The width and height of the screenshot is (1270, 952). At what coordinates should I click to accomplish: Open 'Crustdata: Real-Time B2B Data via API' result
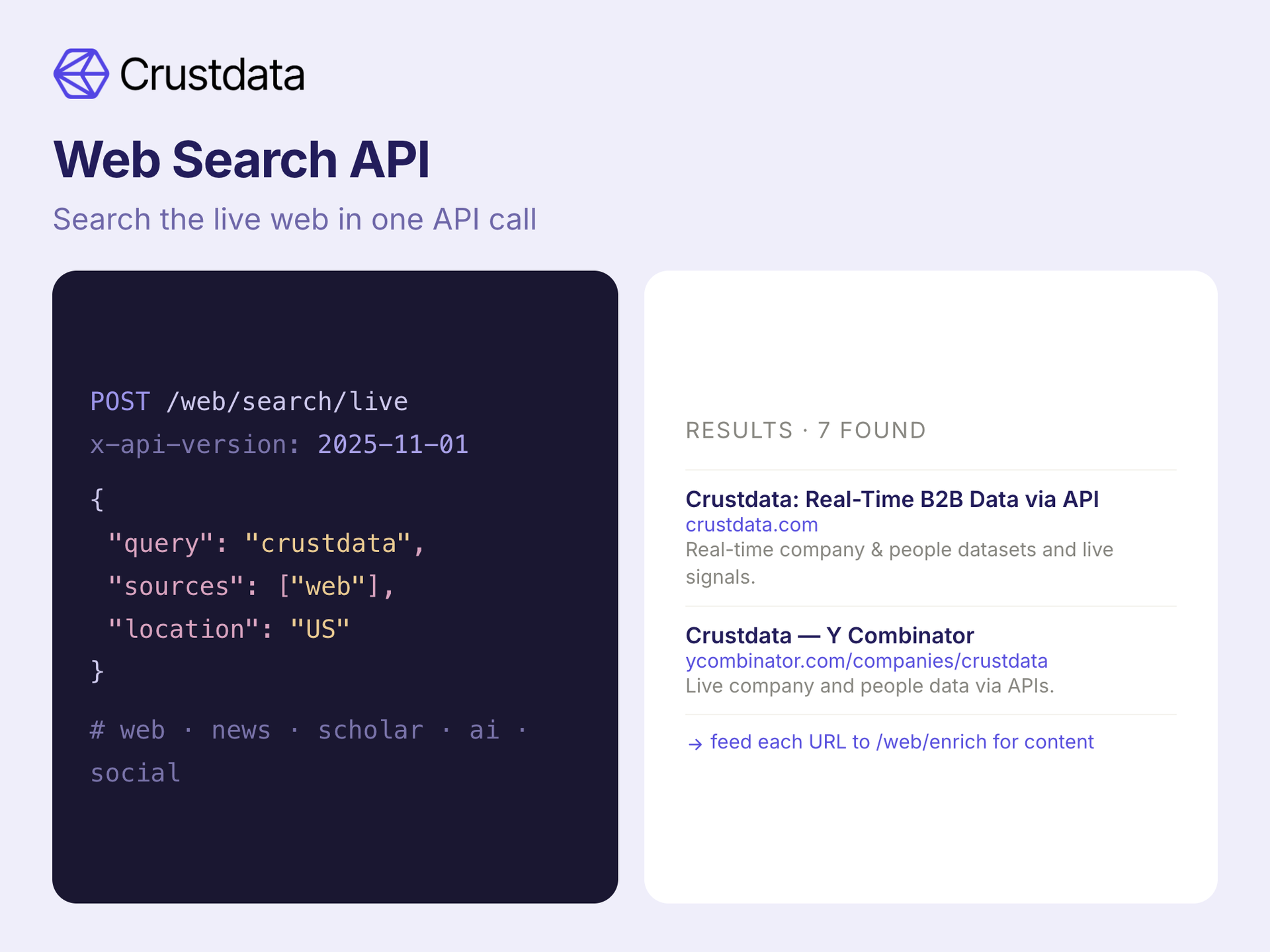point(892,499)
